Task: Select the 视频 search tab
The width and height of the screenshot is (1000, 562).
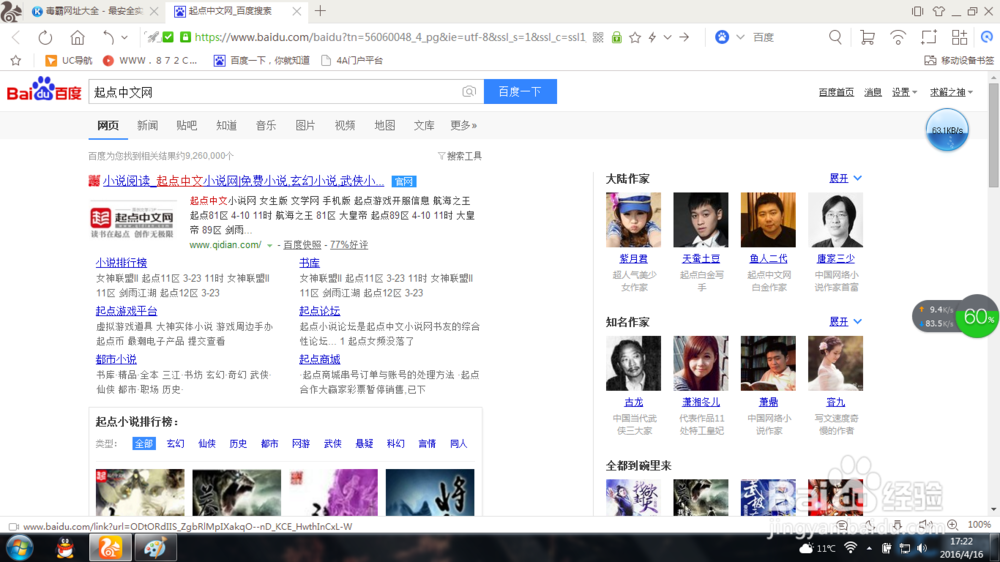Action: click(x=345, y=126)
